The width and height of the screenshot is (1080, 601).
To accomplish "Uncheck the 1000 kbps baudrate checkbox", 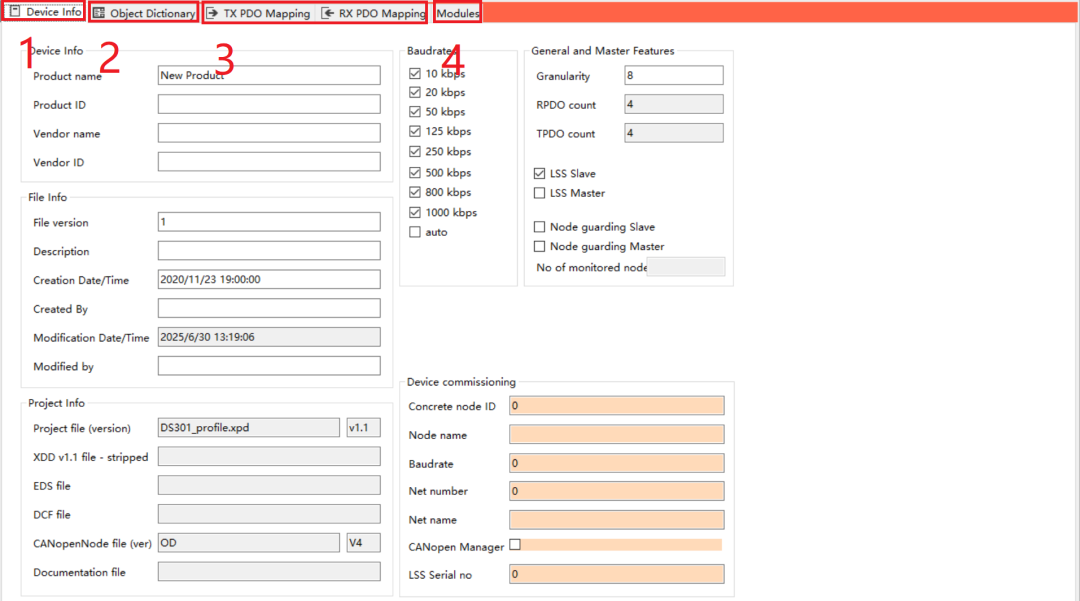I will [415, 213].
